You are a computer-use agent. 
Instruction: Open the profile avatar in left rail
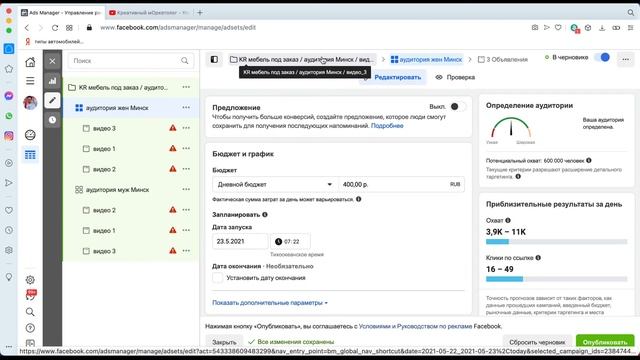(x=30, y=102)
